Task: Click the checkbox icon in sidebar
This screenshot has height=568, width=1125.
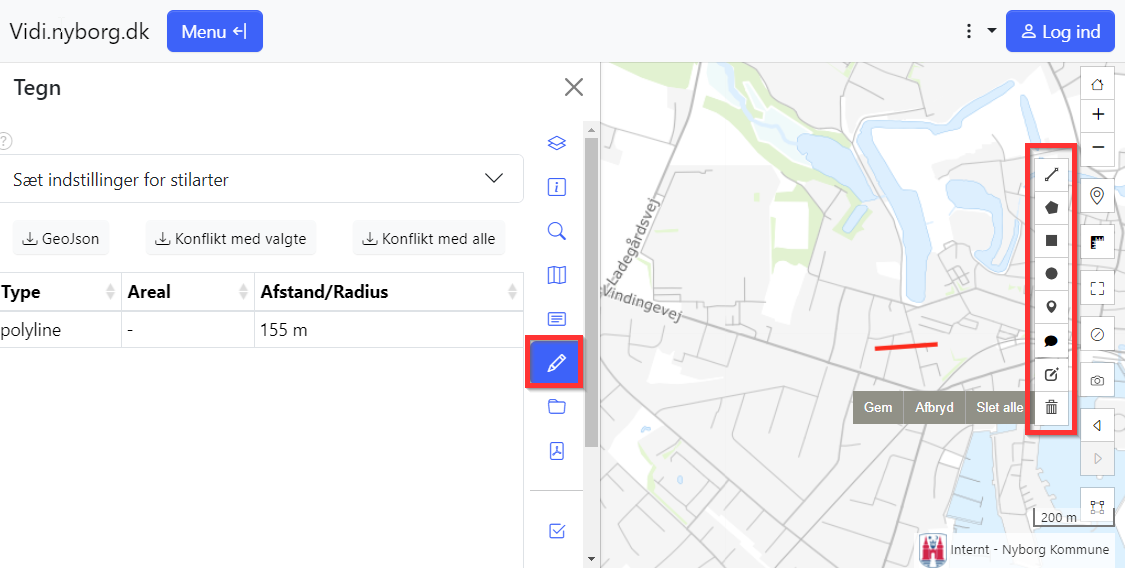Action: (x=557, y=531)
